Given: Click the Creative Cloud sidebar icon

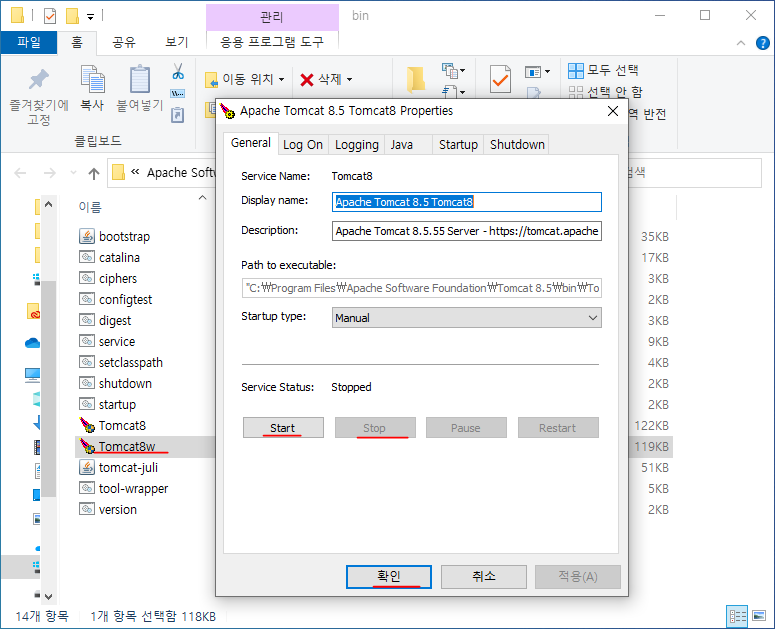Looking at the screenshot, I should tap(33, 311).
